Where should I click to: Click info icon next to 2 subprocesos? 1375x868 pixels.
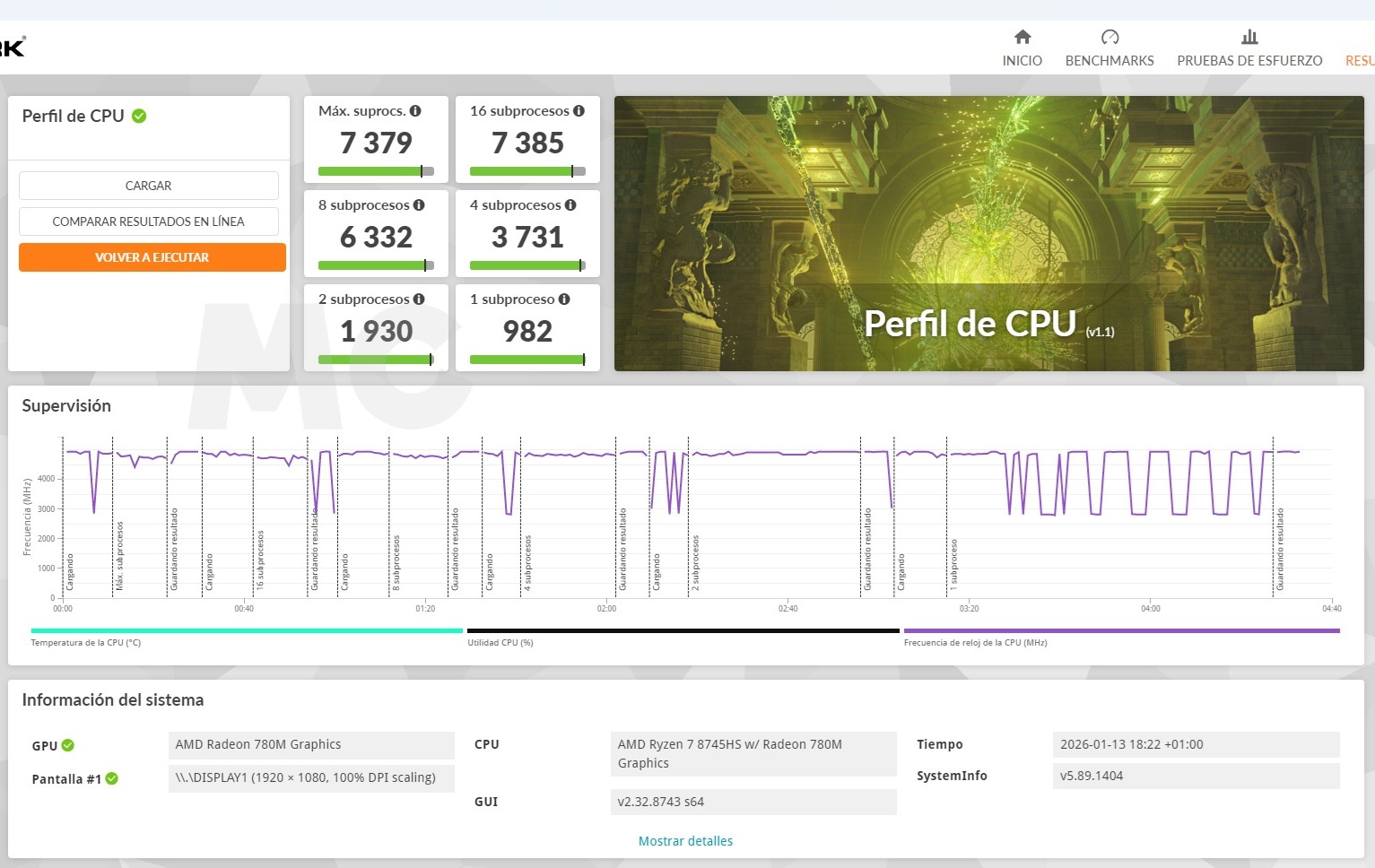(419, 299)
